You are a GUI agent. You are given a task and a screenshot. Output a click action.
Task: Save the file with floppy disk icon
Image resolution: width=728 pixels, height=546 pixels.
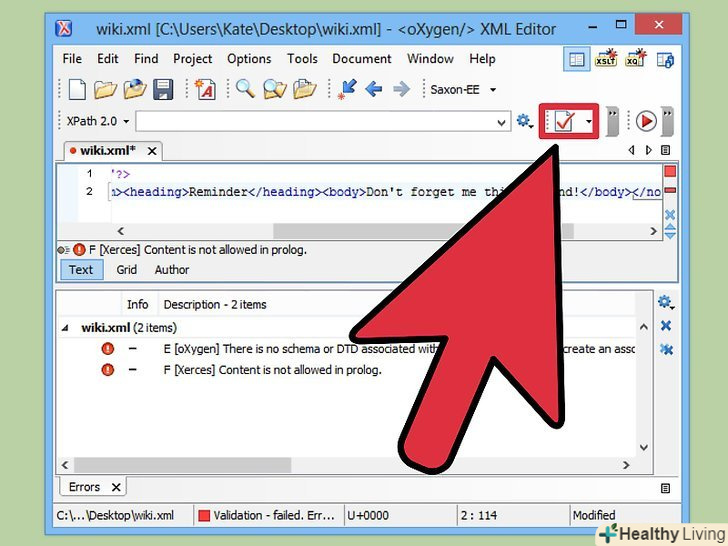point(163,89)
